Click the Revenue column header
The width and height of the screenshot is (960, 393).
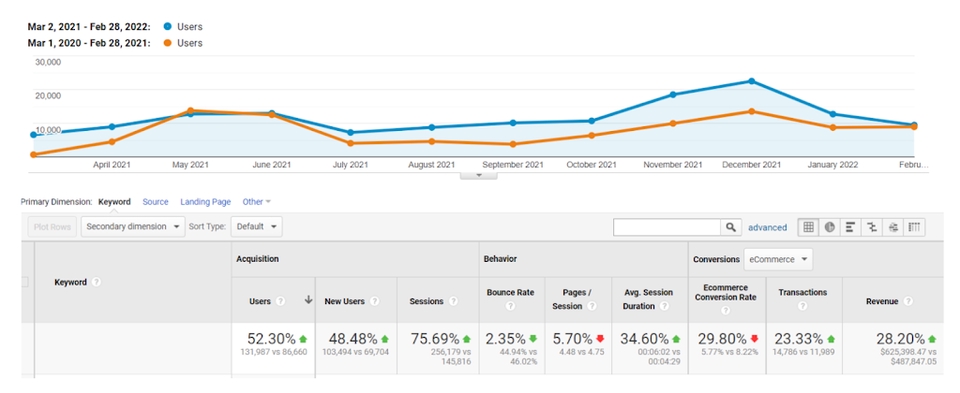pyautogui.click(x=882, y=301)
